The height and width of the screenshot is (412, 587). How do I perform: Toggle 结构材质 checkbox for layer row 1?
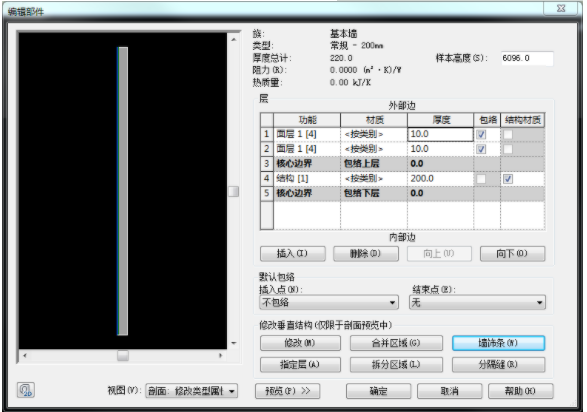pos(508,134)
